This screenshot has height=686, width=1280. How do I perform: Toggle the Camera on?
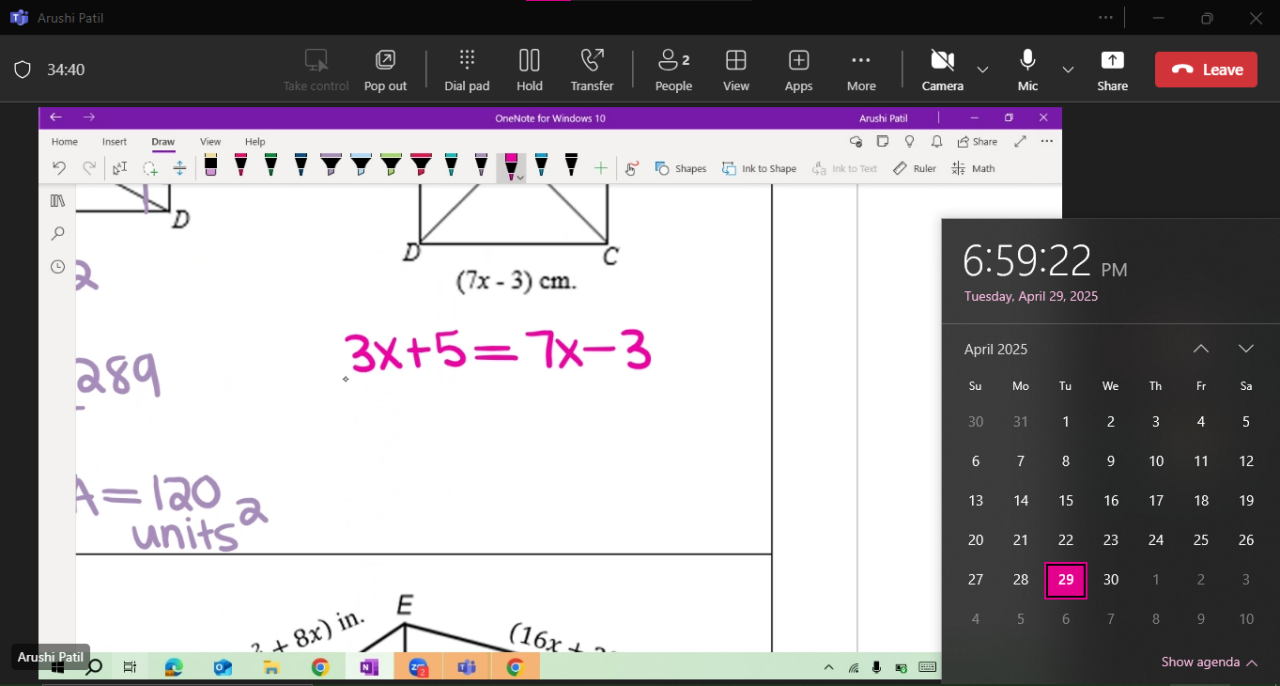[942, 69]
